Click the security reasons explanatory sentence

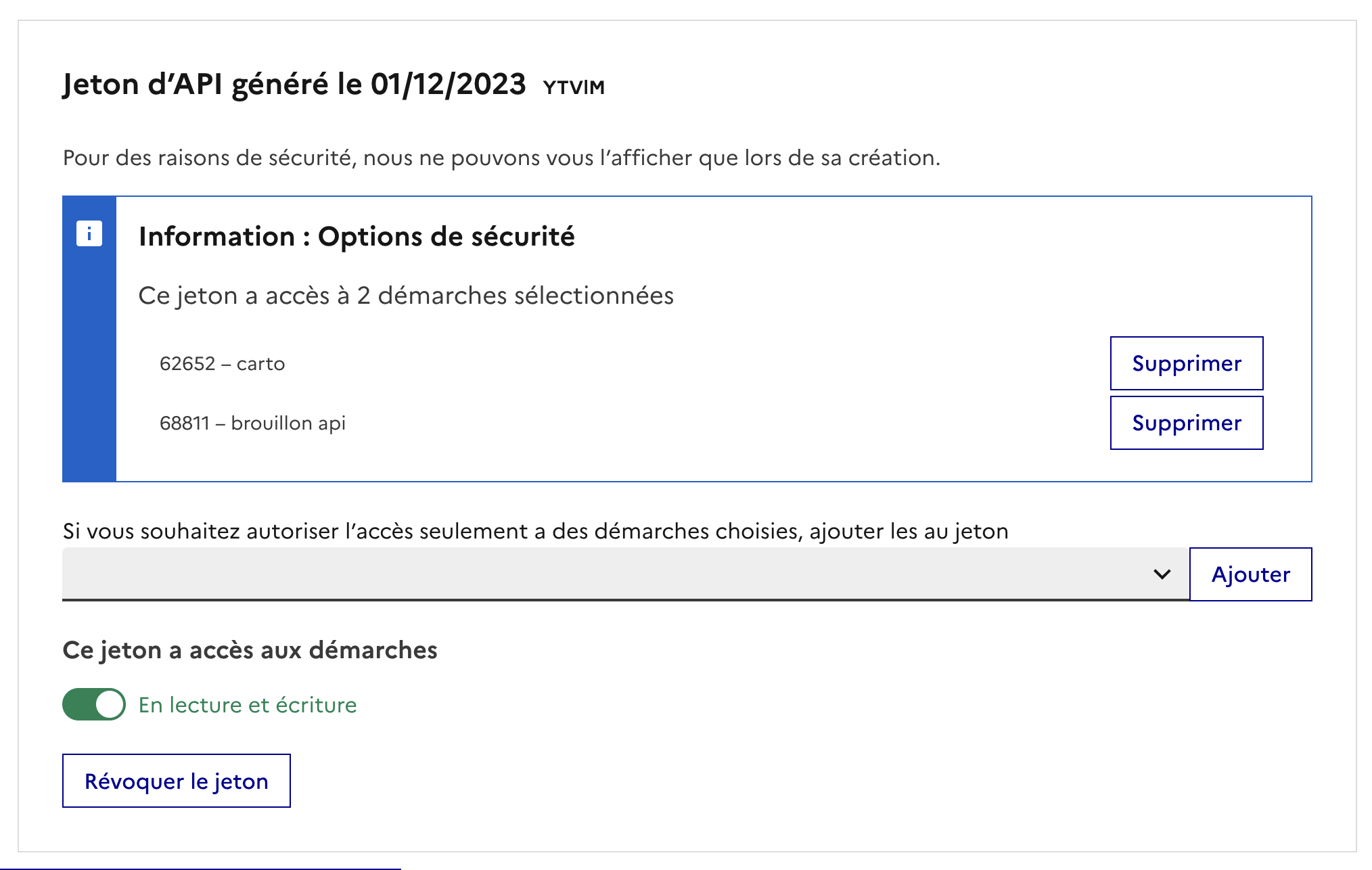click(x=501, y=158)
